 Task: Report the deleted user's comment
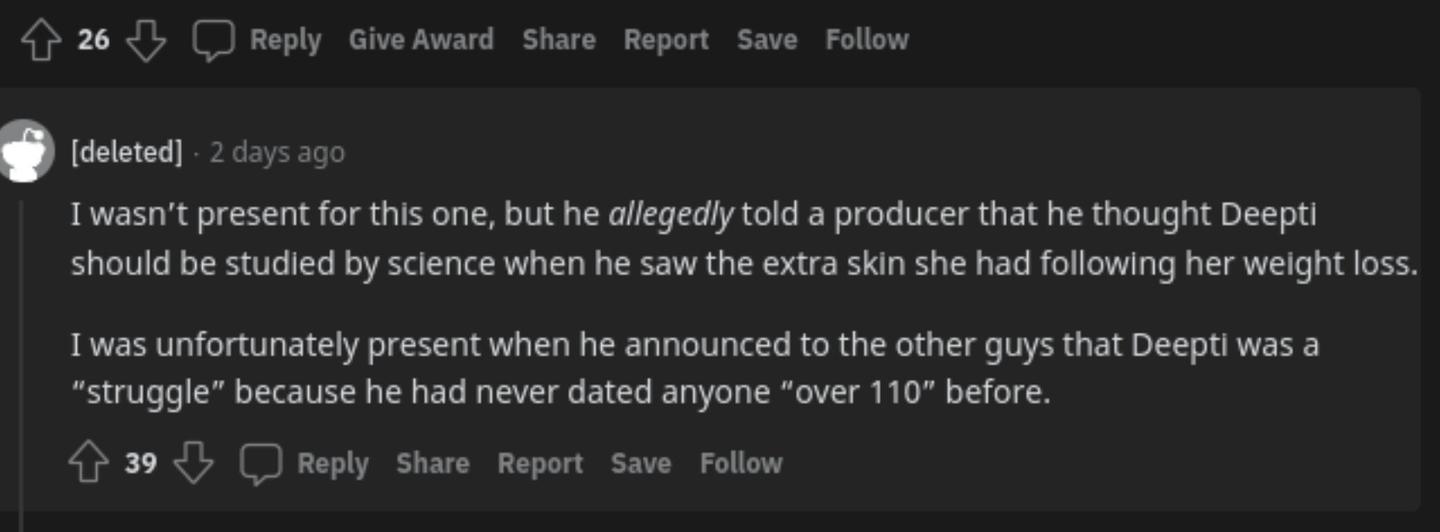pyautogui.click(x=540, y=463)
